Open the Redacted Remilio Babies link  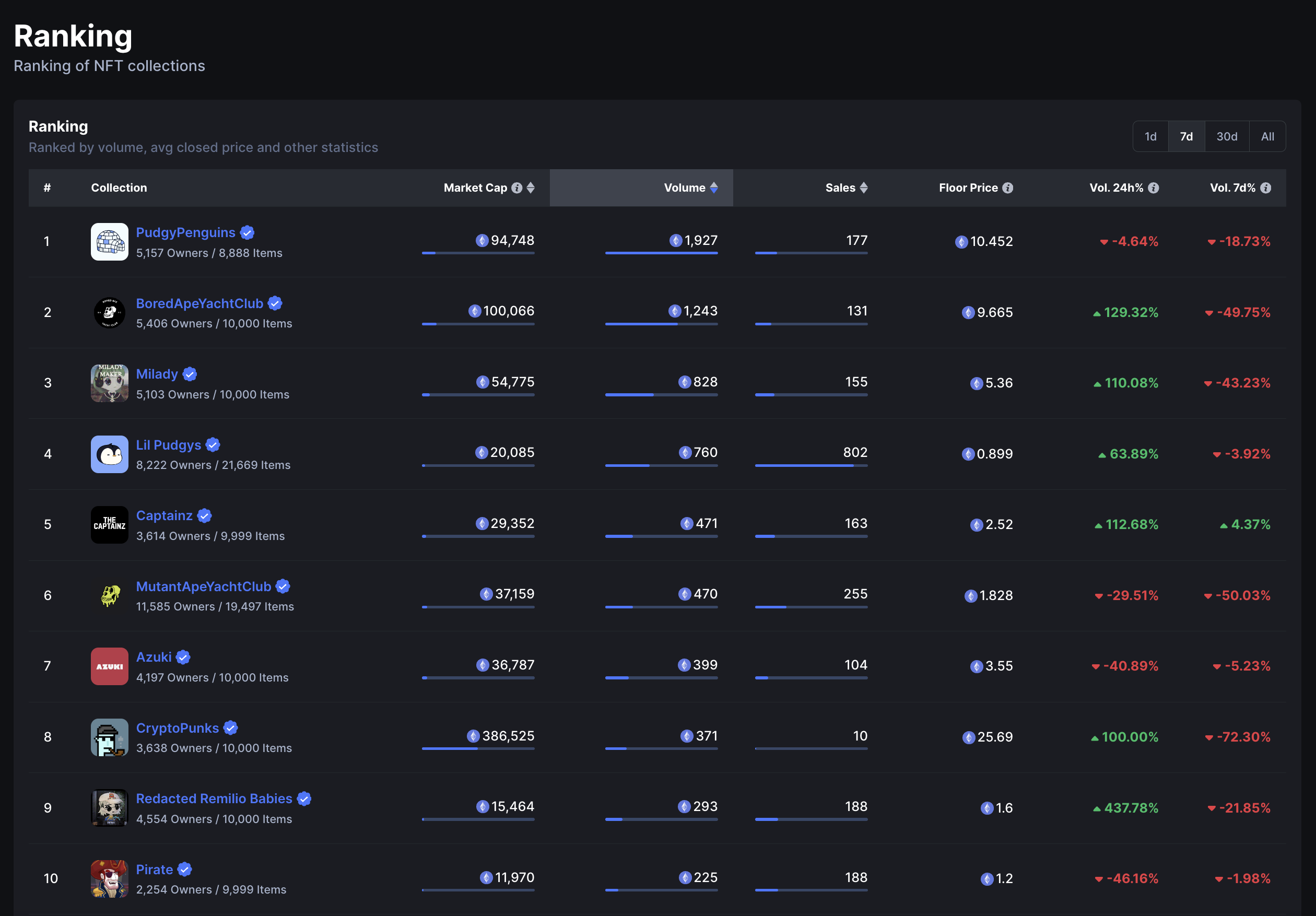pos(214,799)
